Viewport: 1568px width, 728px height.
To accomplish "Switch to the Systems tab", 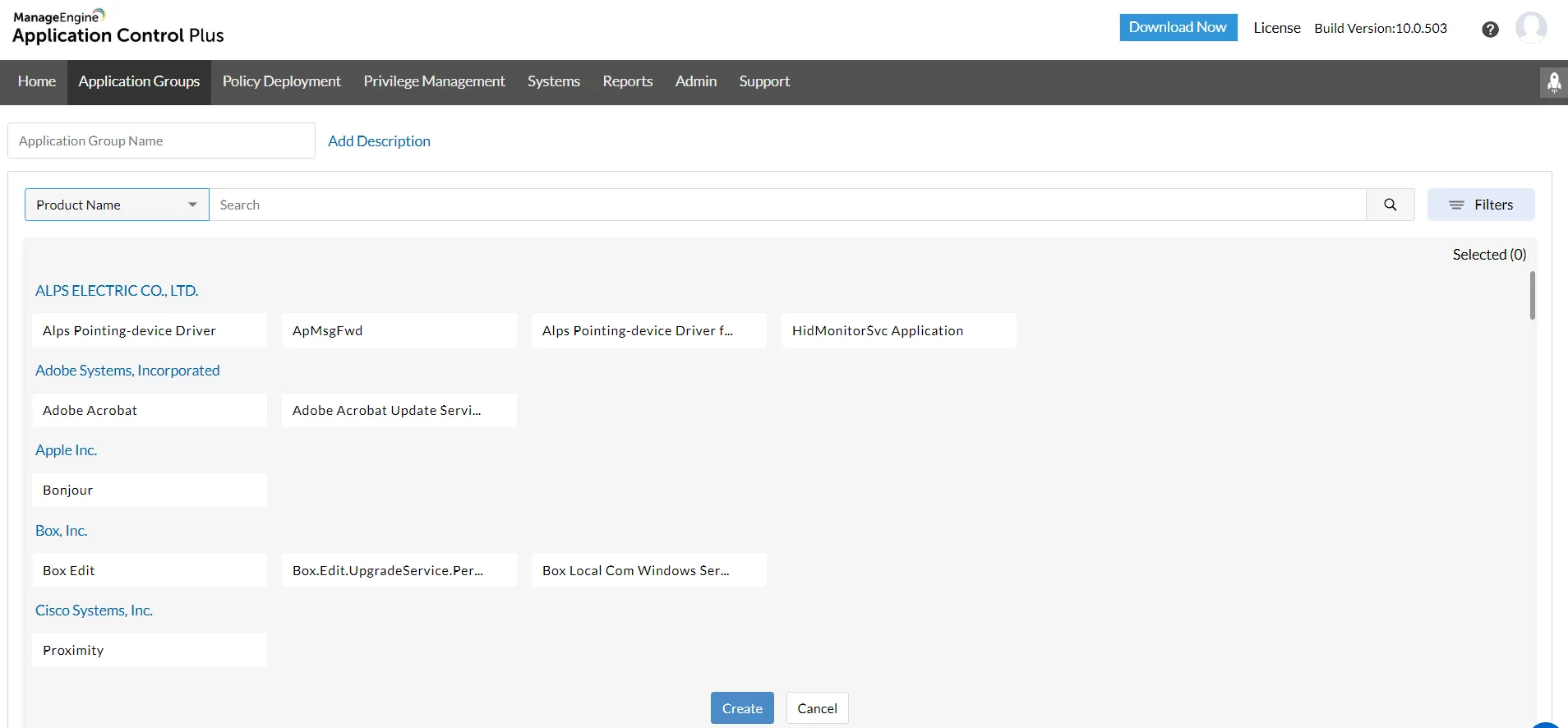I will [x=553, y=81].
